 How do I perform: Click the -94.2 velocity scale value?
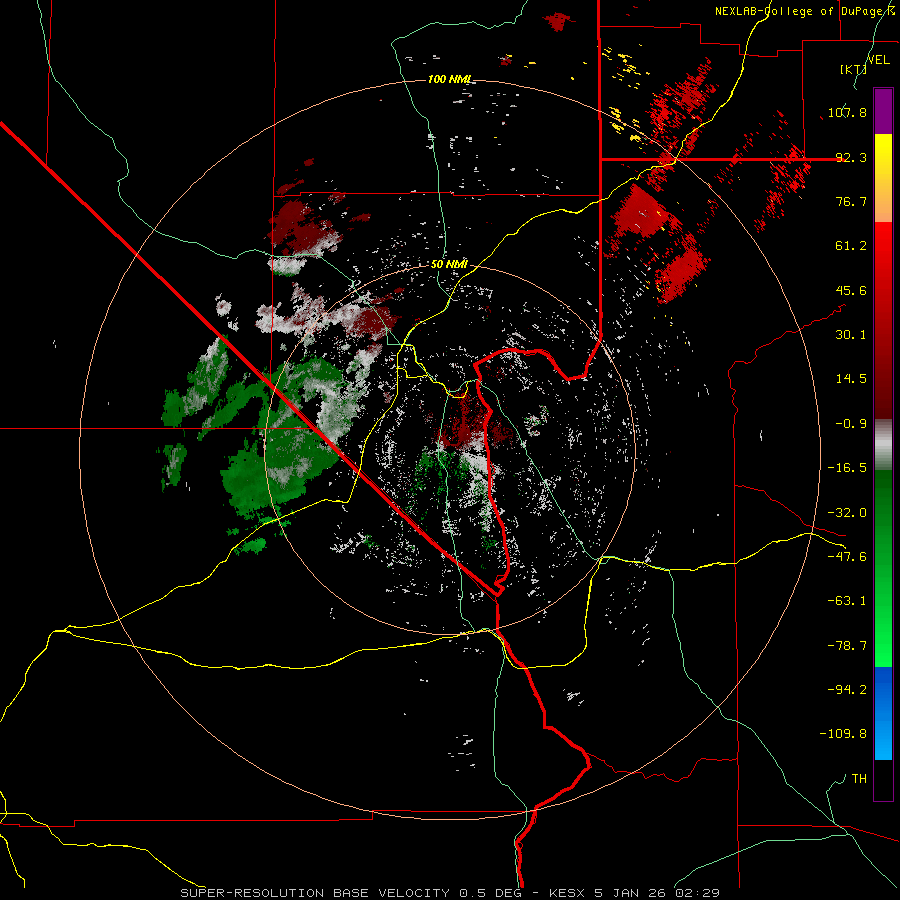tap(847, 690)
